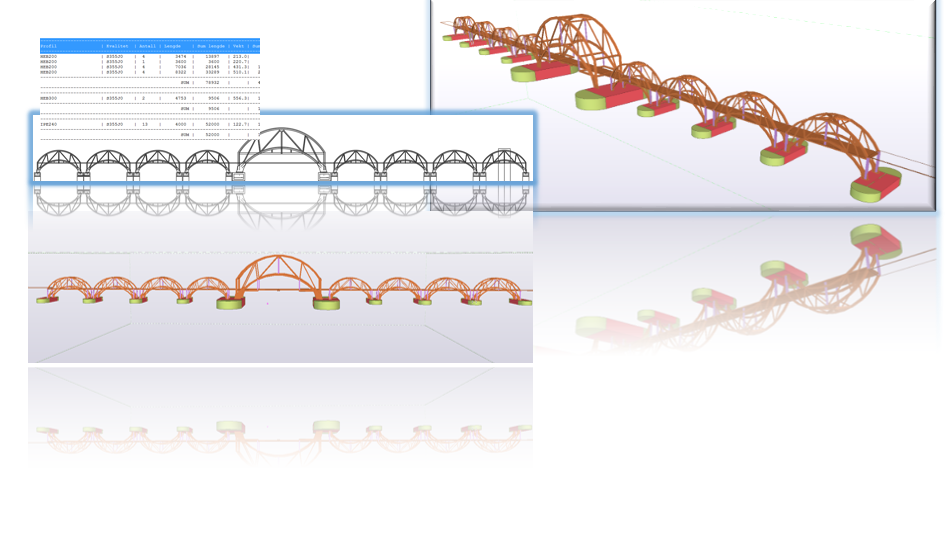Click the Profil column header
The height and width of the screenshot is (533, 946).
pyautogui.click(x=48, y=46)
